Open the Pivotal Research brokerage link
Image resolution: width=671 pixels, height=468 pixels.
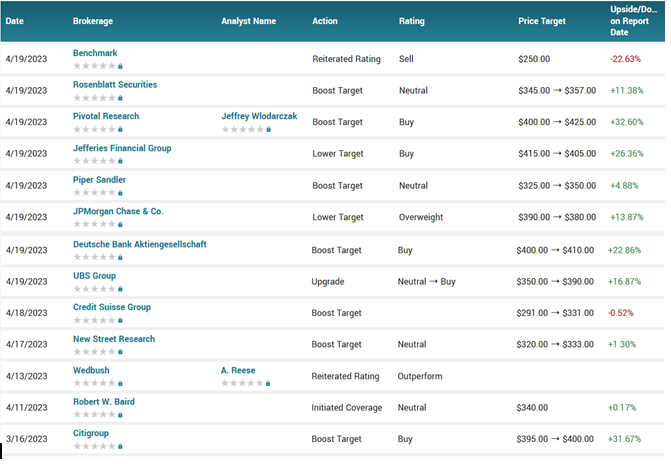[x=106, y=116]
